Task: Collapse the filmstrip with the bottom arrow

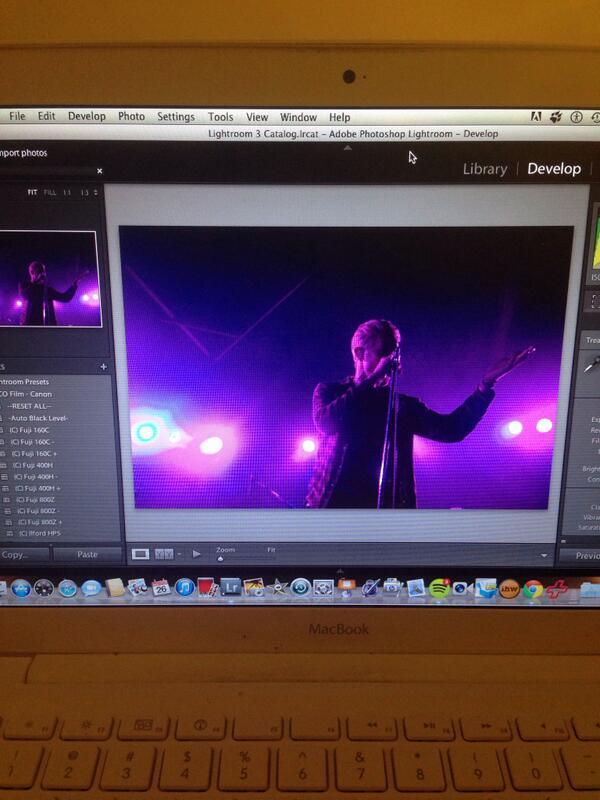Action: pyautogui.click(x=340, y=570)
